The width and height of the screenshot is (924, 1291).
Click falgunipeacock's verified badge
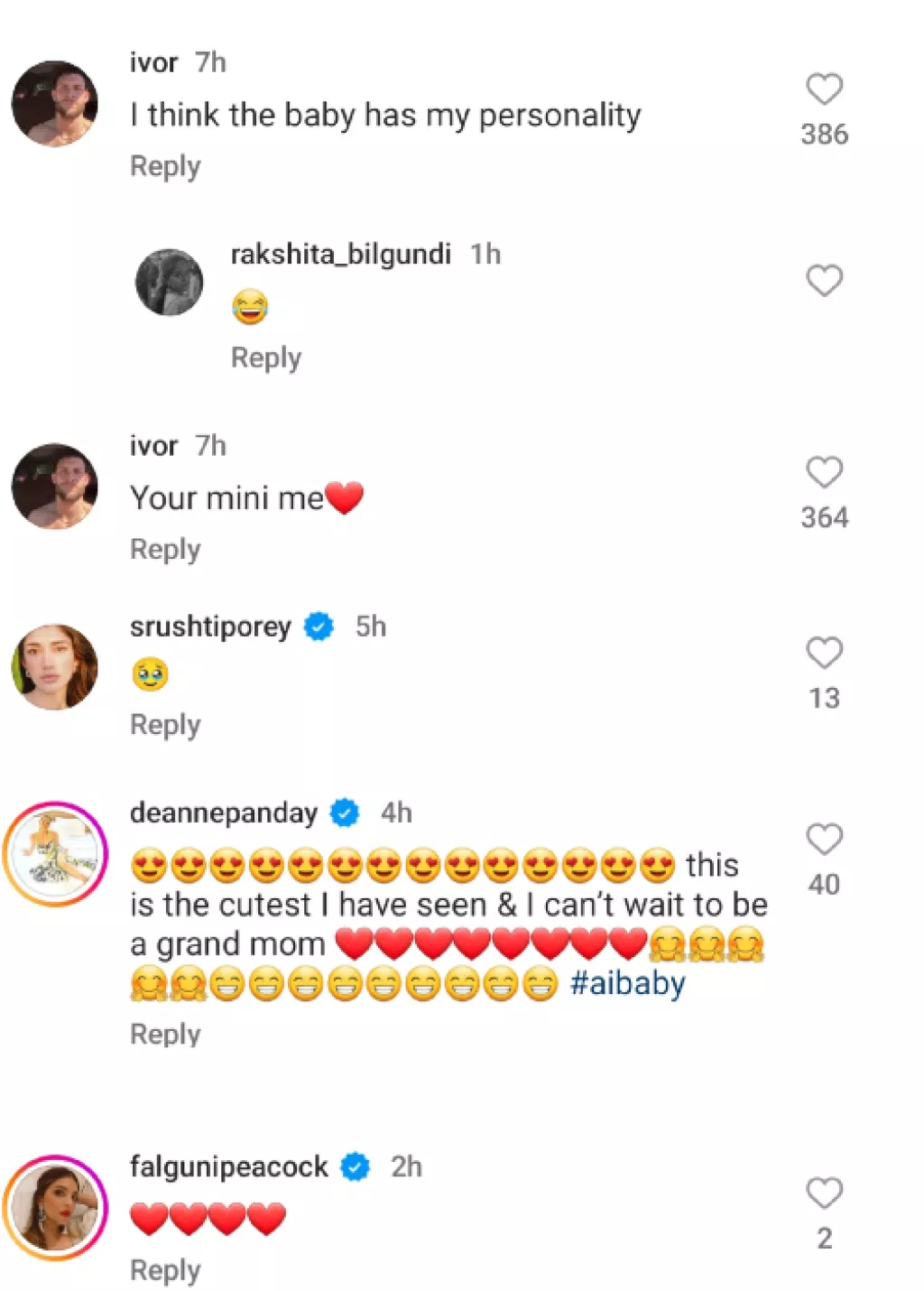(x=356, y=1166)
